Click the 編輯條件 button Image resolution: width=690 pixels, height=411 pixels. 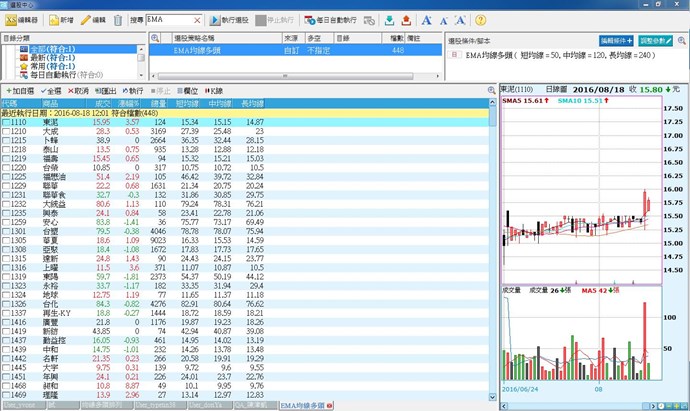tap(617, 40)
